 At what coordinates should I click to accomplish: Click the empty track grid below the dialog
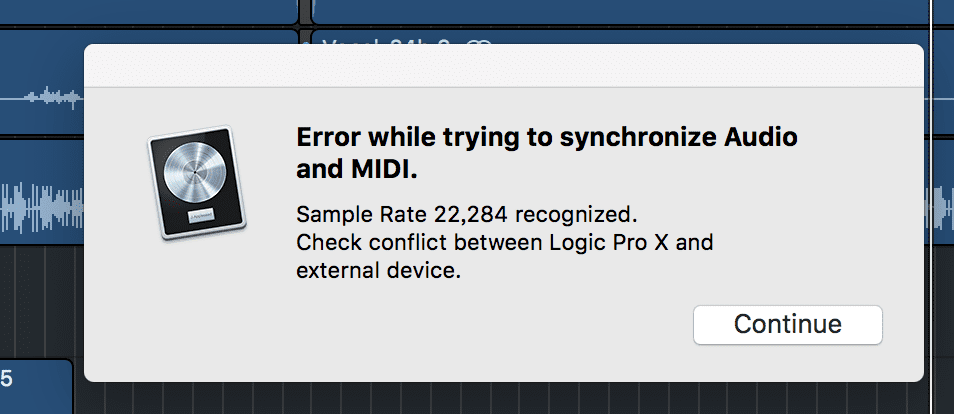(504, 398)
